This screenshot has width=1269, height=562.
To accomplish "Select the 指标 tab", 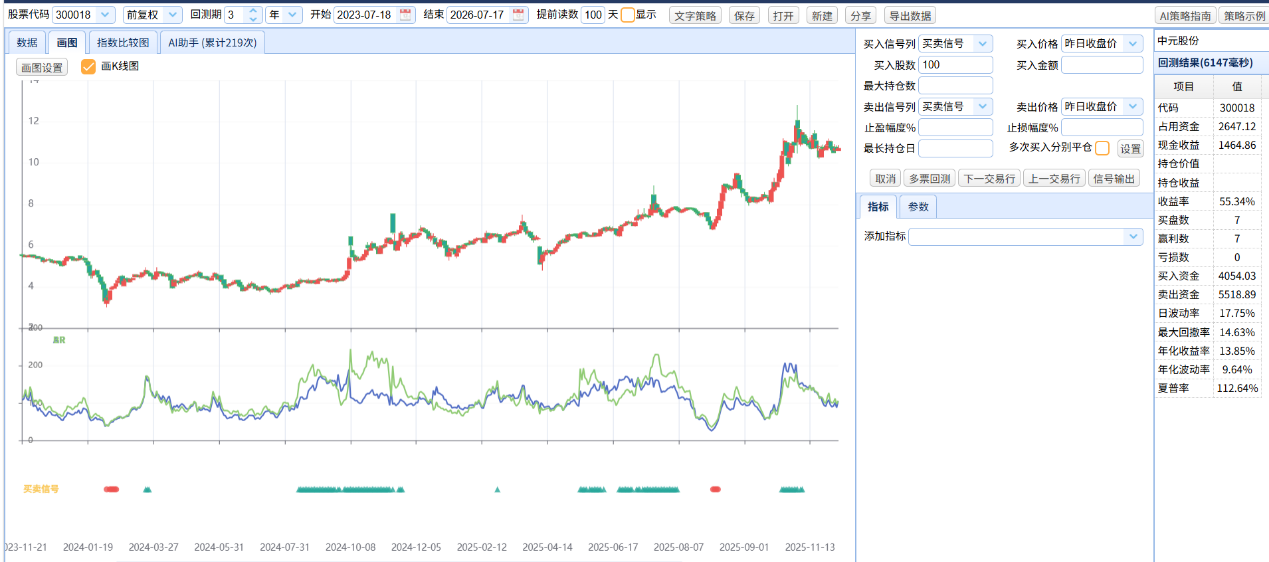I will pyautogui.click(x=878, y=207).
